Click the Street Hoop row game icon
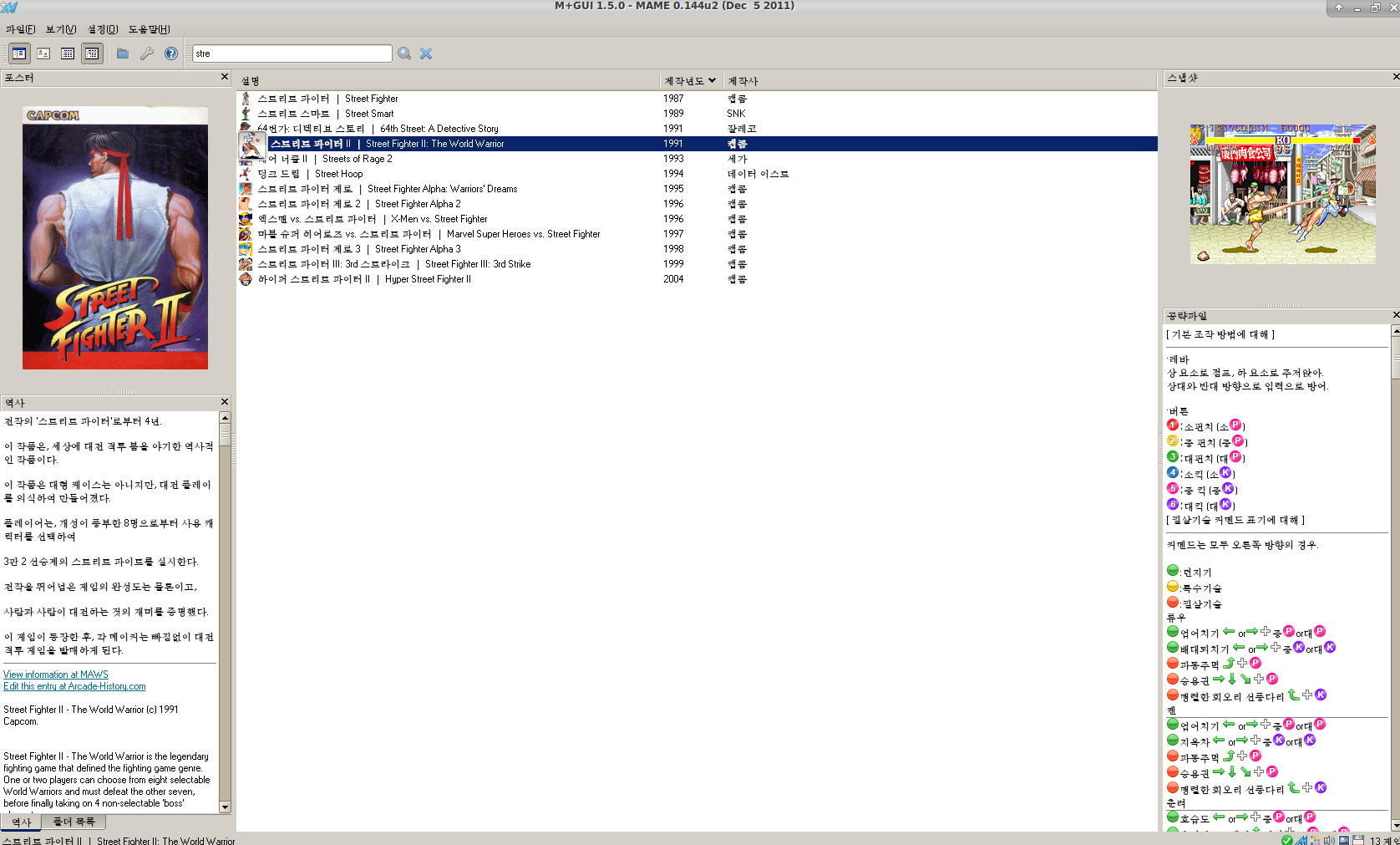 tap(246, 174)
